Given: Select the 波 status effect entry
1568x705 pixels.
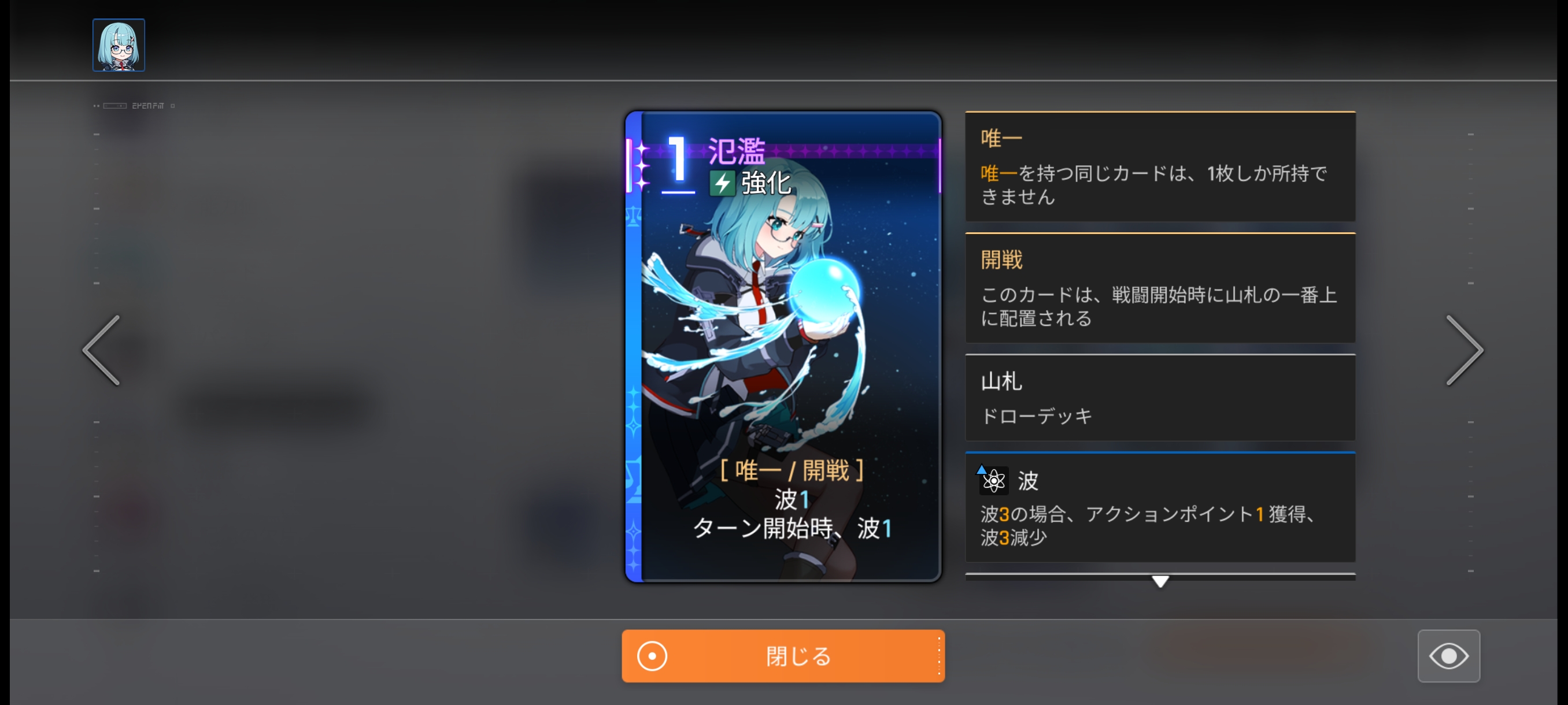Looking at the screenshot, I should [x=1160, y=507].
